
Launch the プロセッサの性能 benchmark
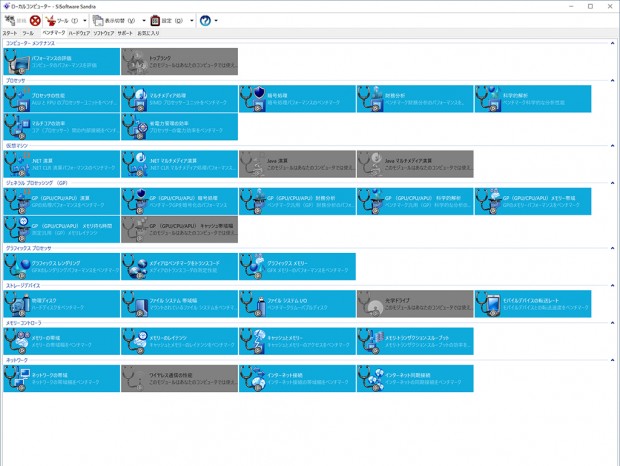click(x=61, y=99)
